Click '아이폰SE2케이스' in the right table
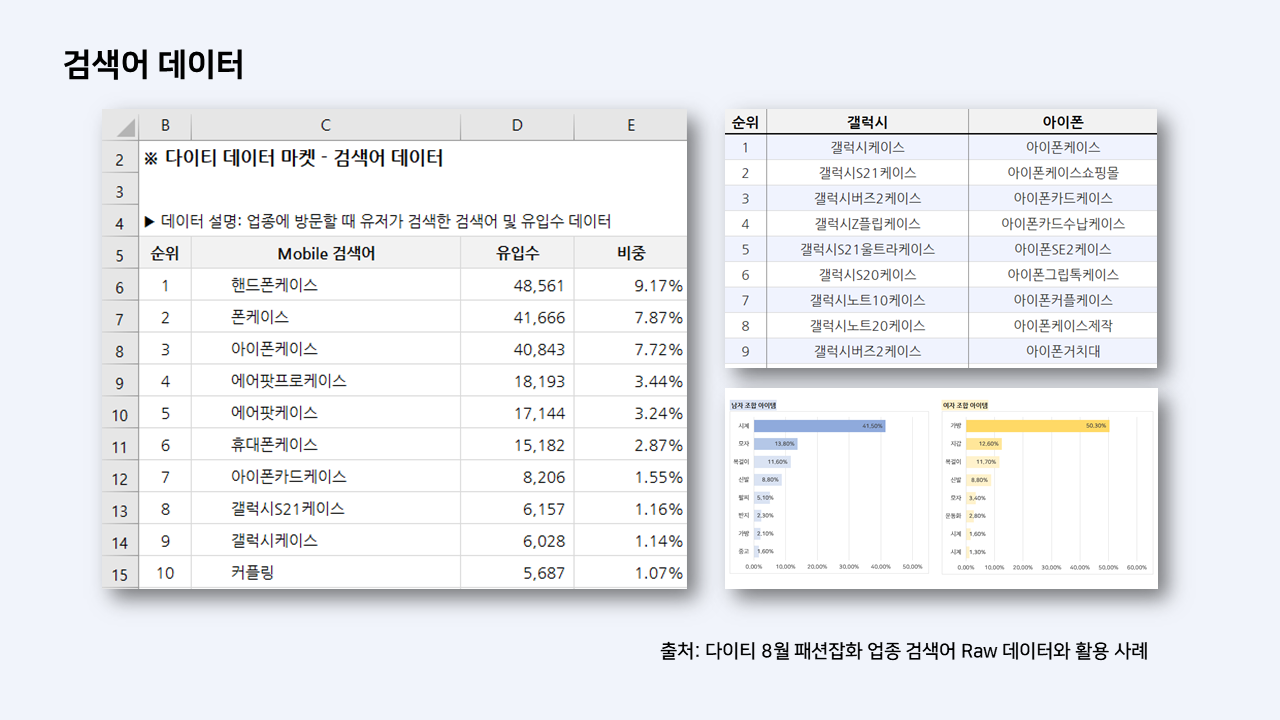 click(x=1063, y=249)
